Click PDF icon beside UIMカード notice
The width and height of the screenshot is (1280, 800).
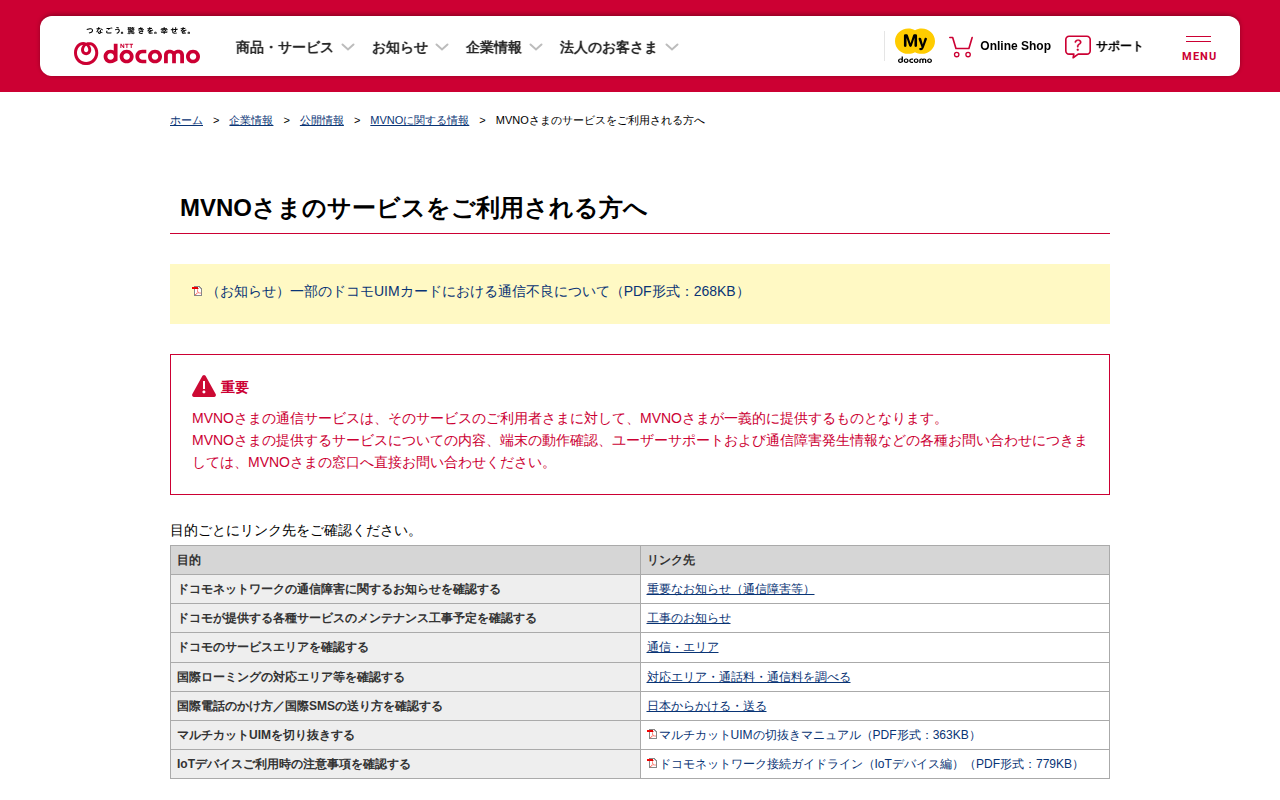(197, 291)
